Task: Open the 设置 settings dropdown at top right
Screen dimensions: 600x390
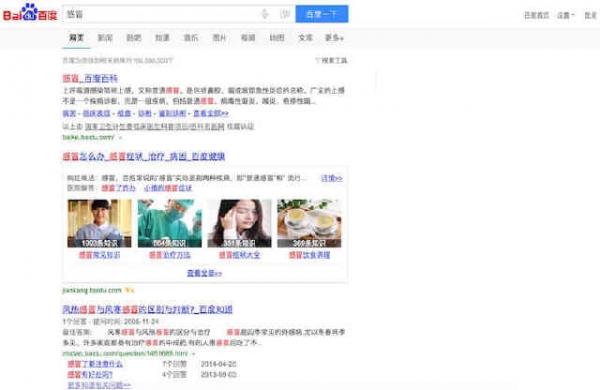Action: tap(566, 15)
